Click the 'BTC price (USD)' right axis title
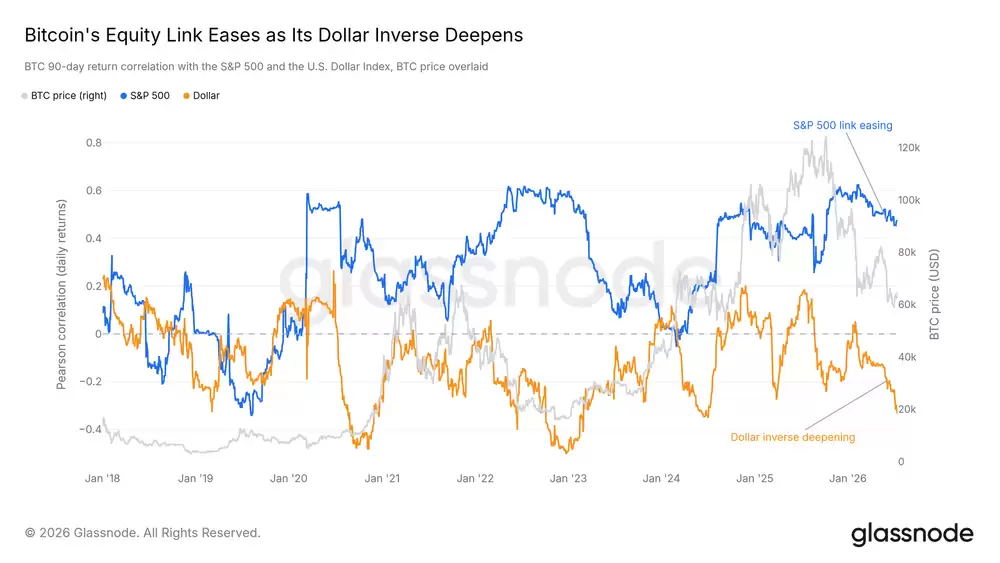The height and width of the screenshot is (563, 1000). [x=934, y=295]
